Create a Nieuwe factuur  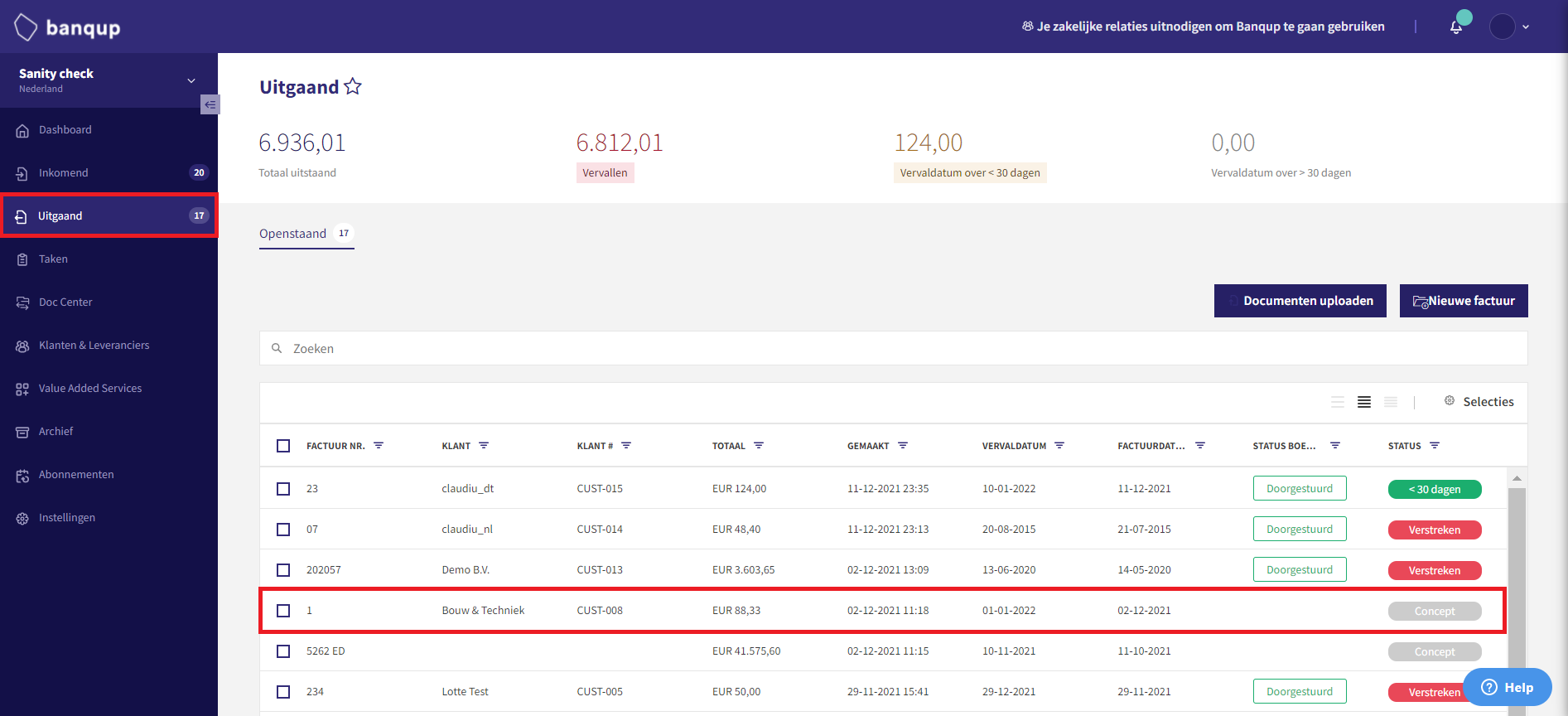(1464, 301)
